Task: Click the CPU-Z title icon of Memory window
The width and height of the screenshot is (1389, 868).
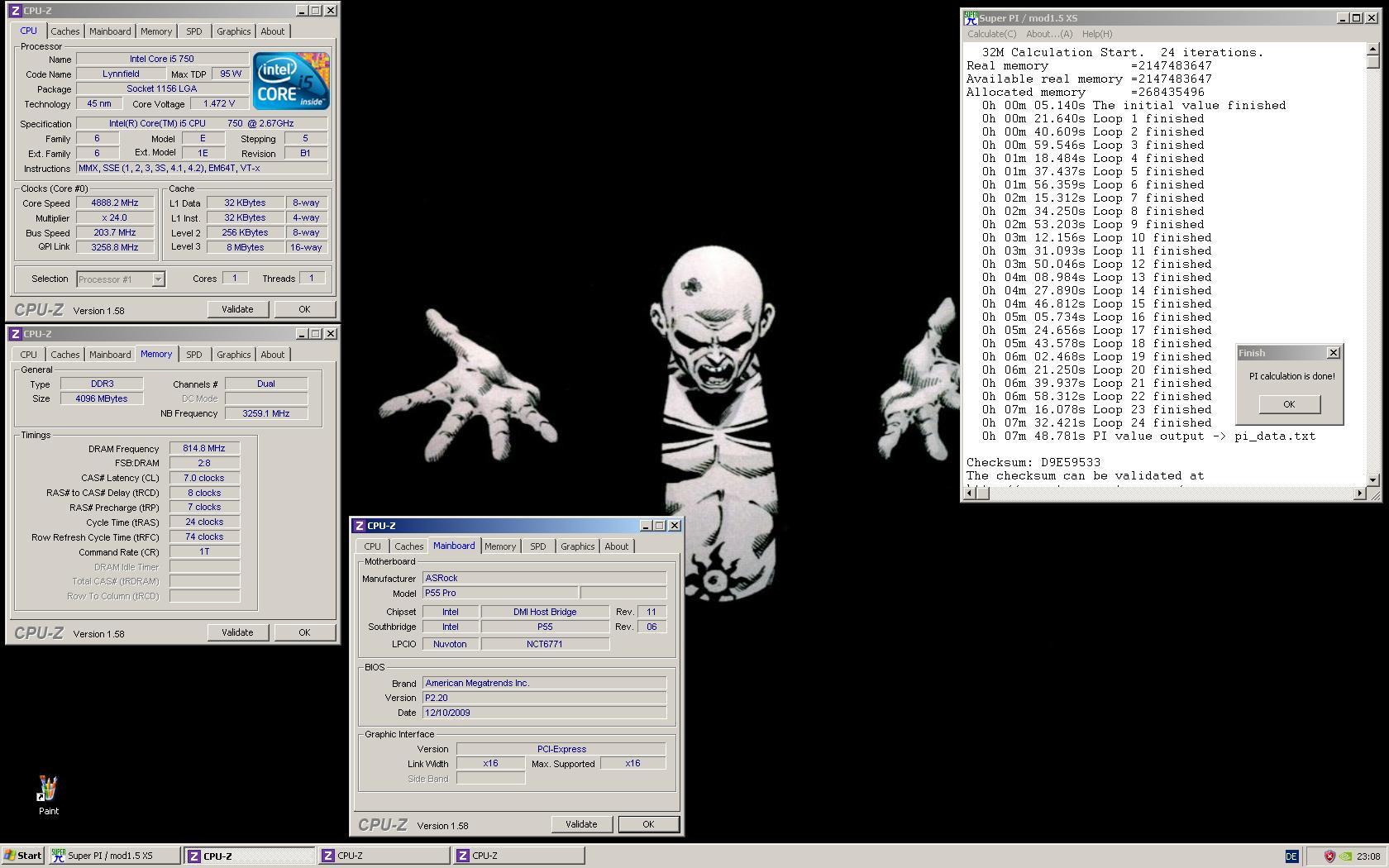Action: [15, 334]
